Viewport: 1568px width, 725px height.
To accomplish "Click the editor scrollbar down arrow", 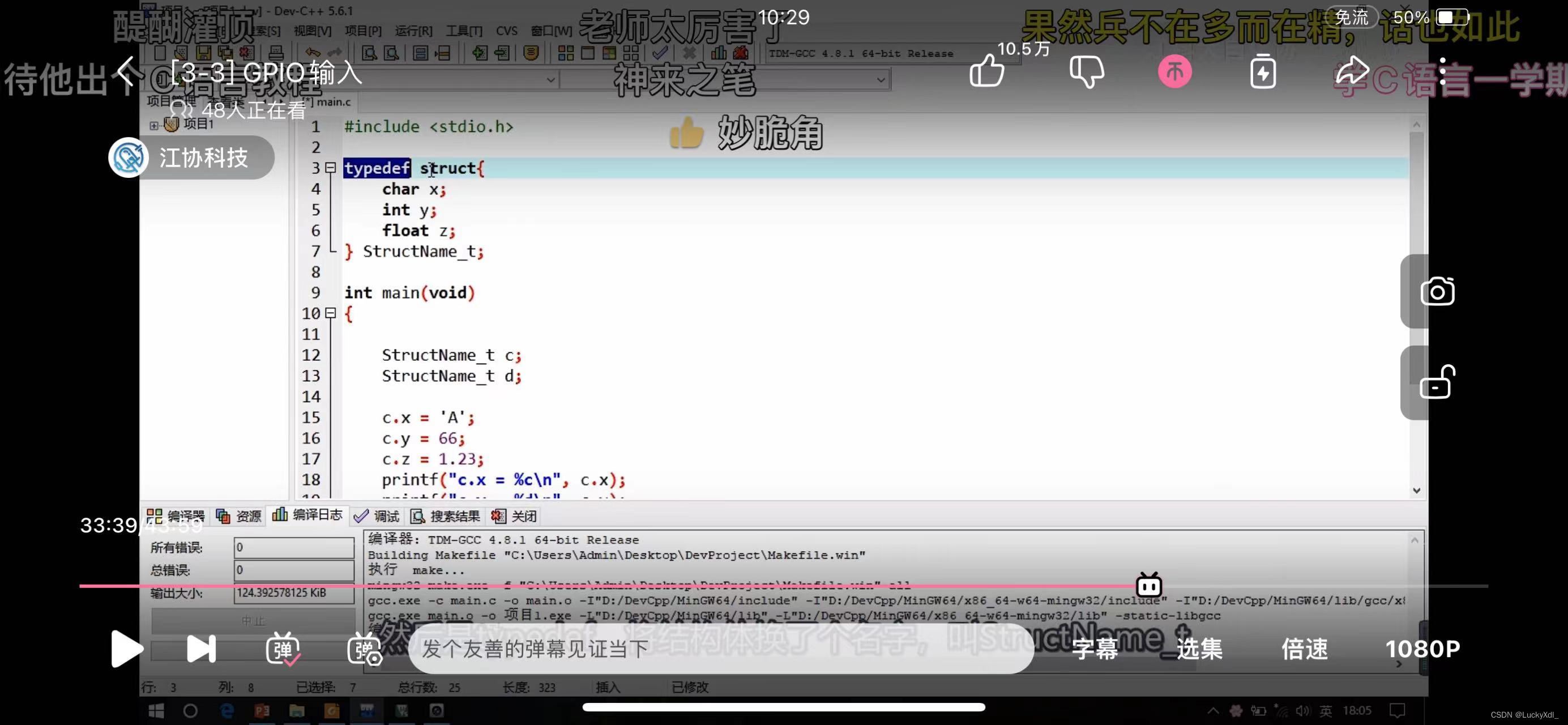I will (1416, 491).
